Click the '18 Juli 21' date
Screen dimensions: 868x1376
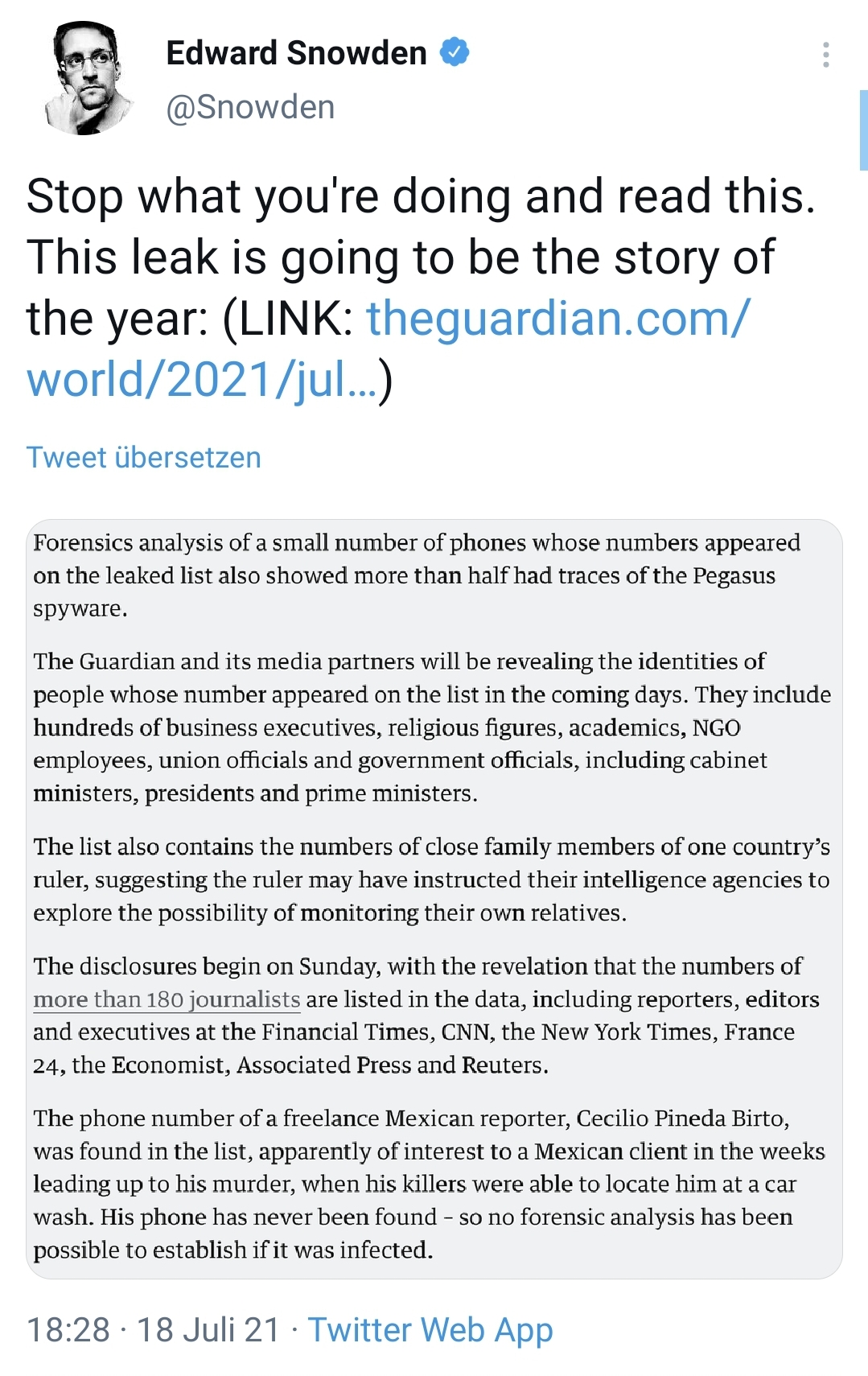(x=208, y=1329)
